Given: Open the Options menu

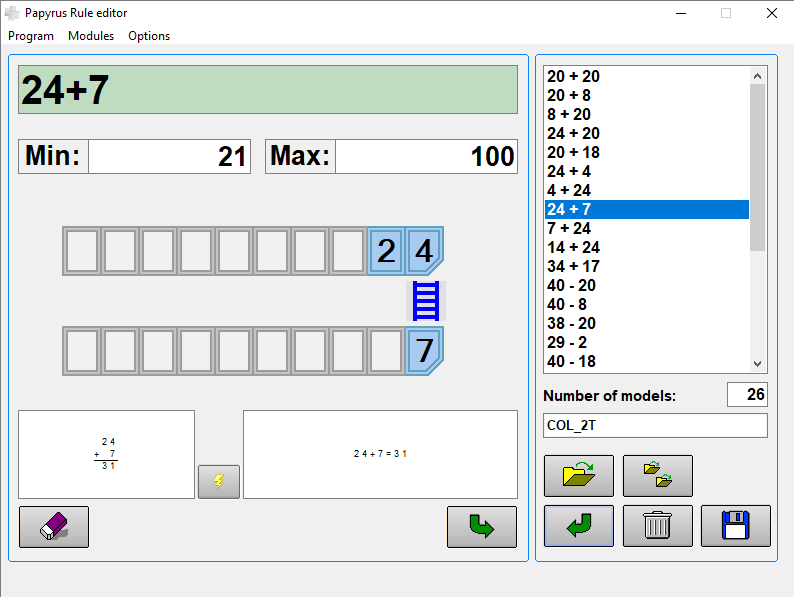Looking at the screenshot, I should tap(149, 36).
